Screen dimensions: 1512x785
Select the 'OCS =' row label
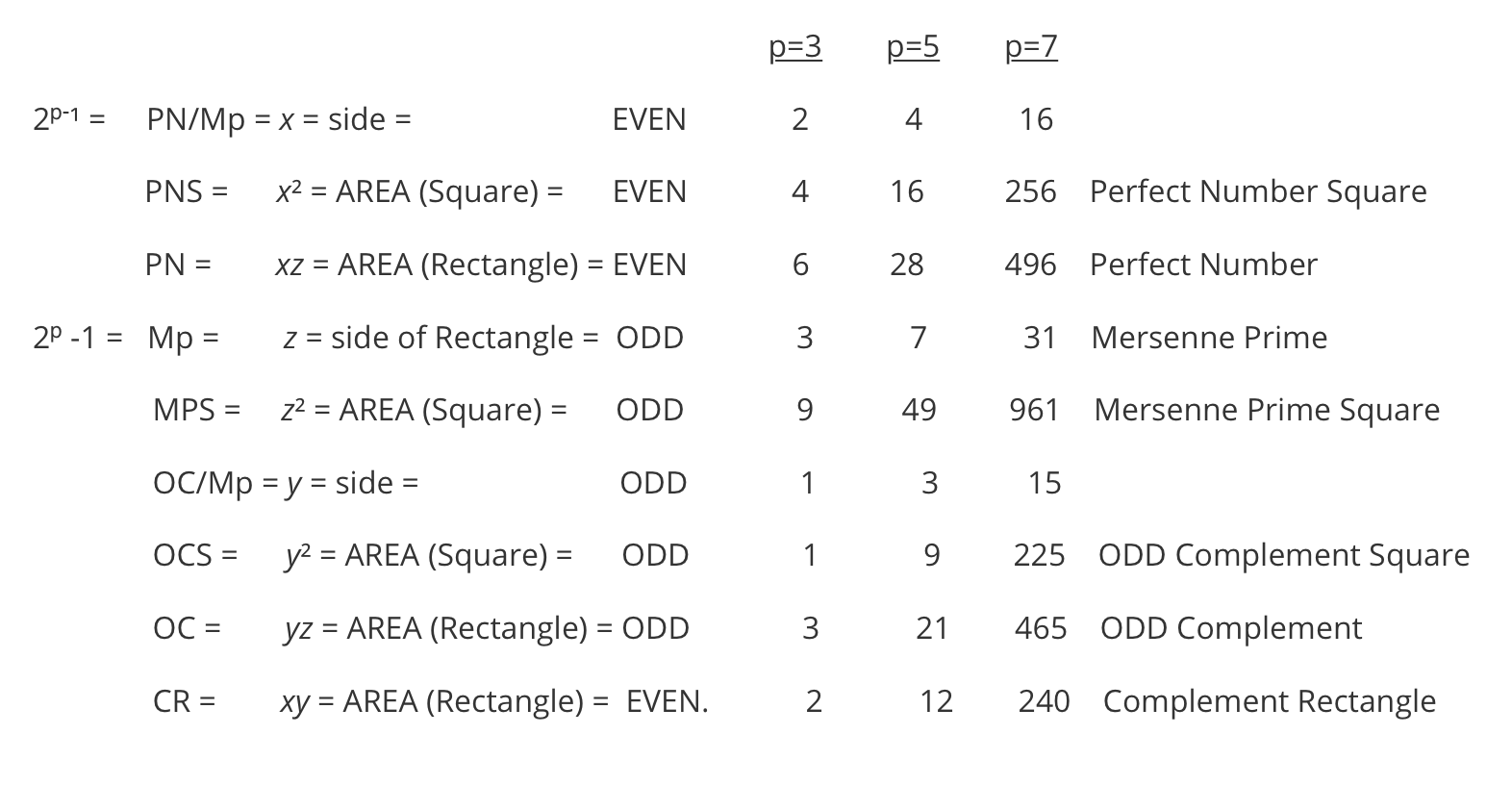[195, 555]
